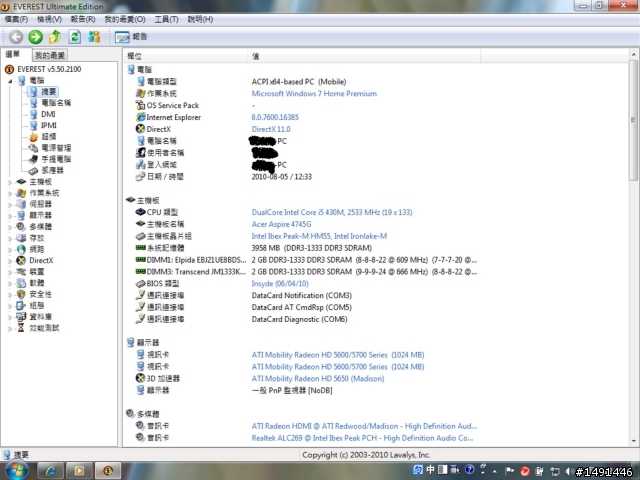Select DMI tree item
640x480 pixels.
pyautogui.click(x=48, y=114)
